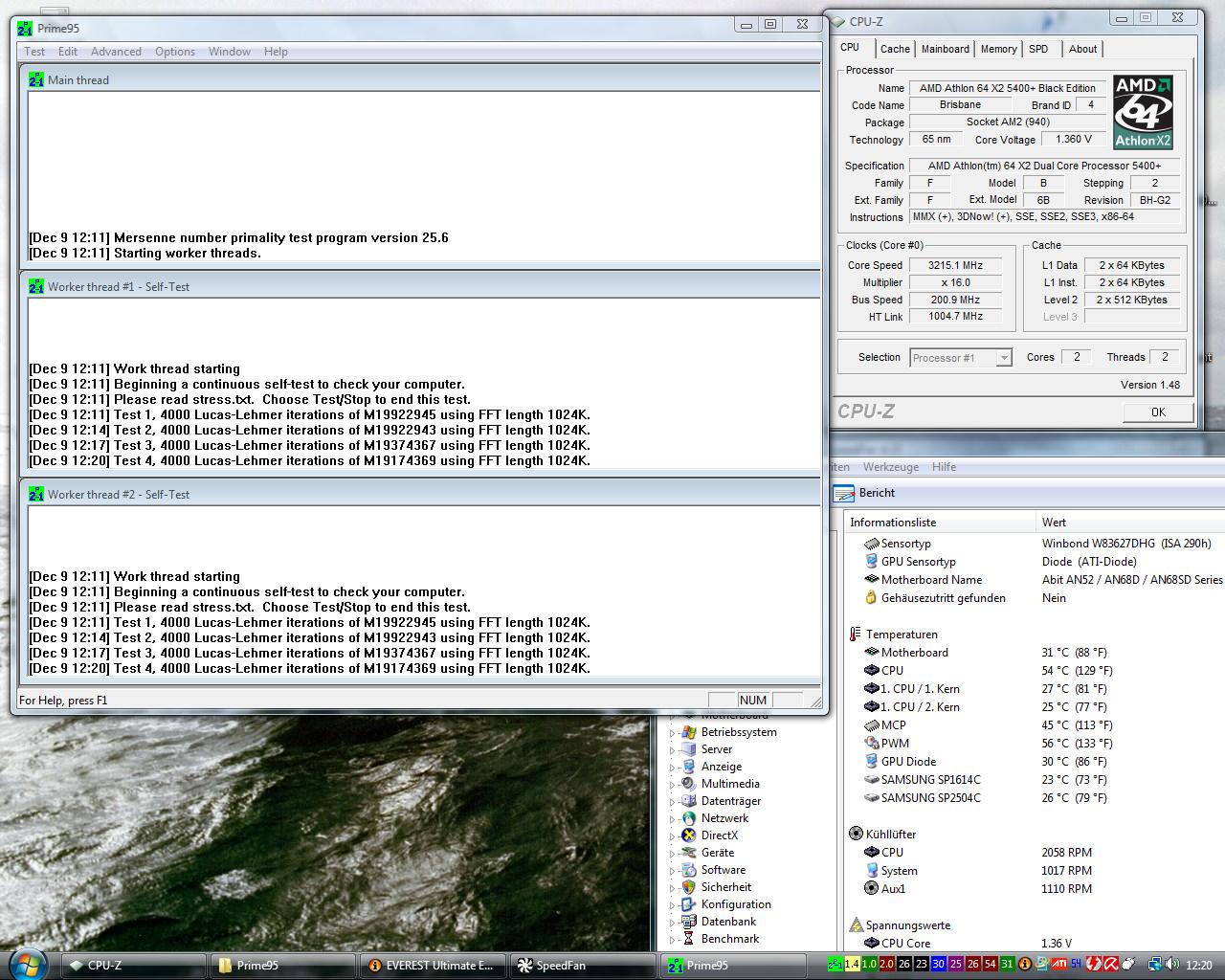The width and height of the screenshot is (1225, 980).
Task: Click the Informationsliste column header
Action: [941, 523]
